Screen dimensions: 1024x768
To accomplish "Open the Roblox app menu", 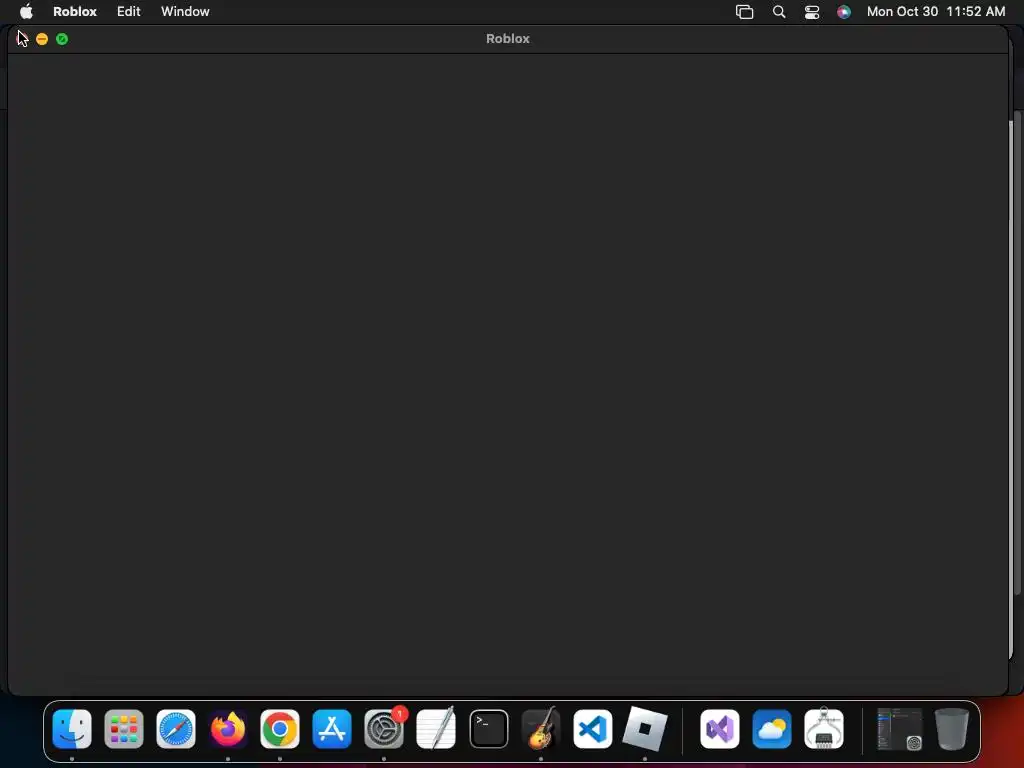I will point(74,11).
